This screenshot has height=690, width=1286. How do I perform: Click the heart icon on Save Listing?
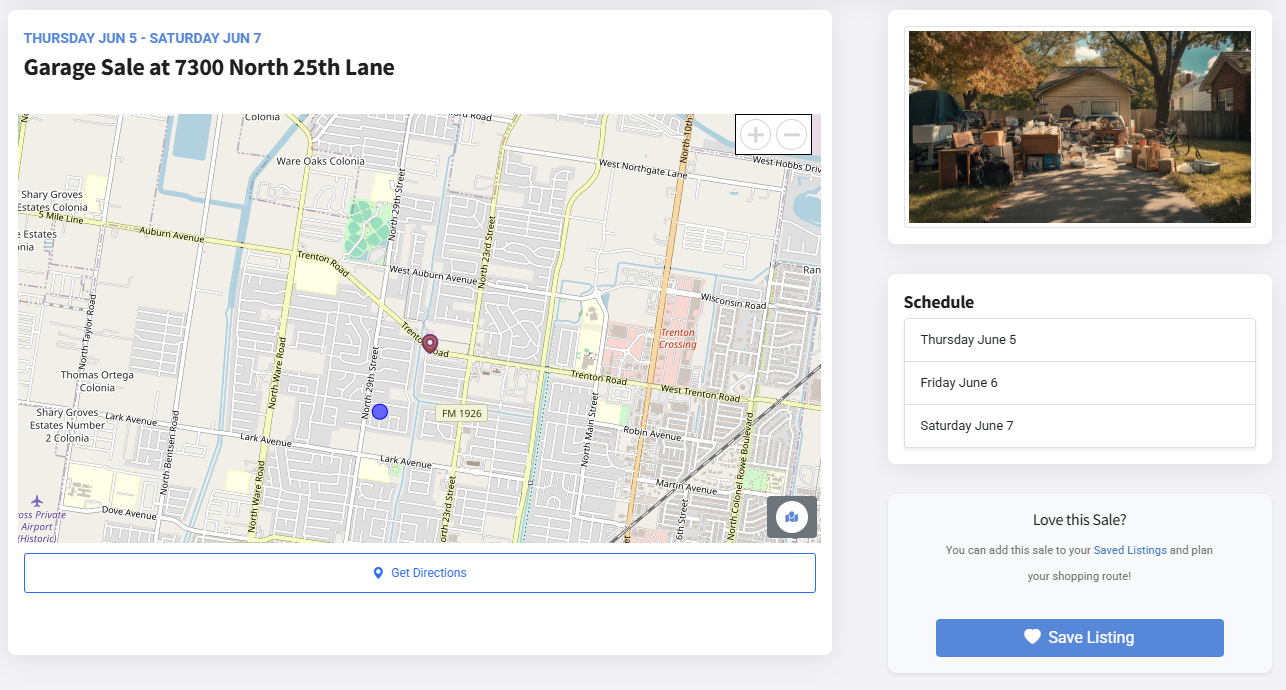[1030, 637]
